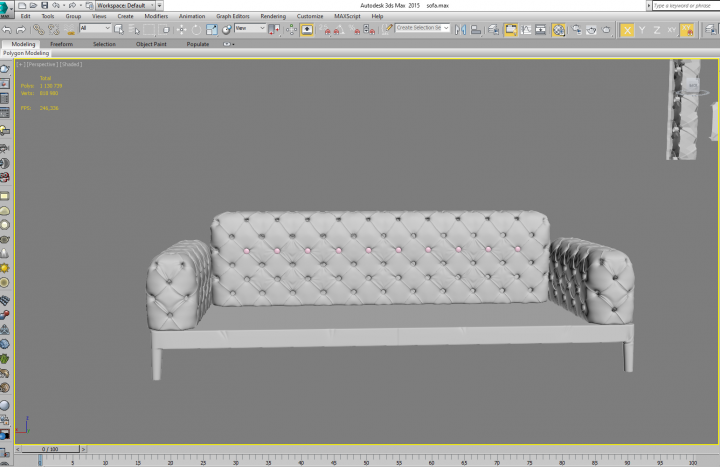Click the Align tool icon
720x467 pixels.
coord(476,30)
